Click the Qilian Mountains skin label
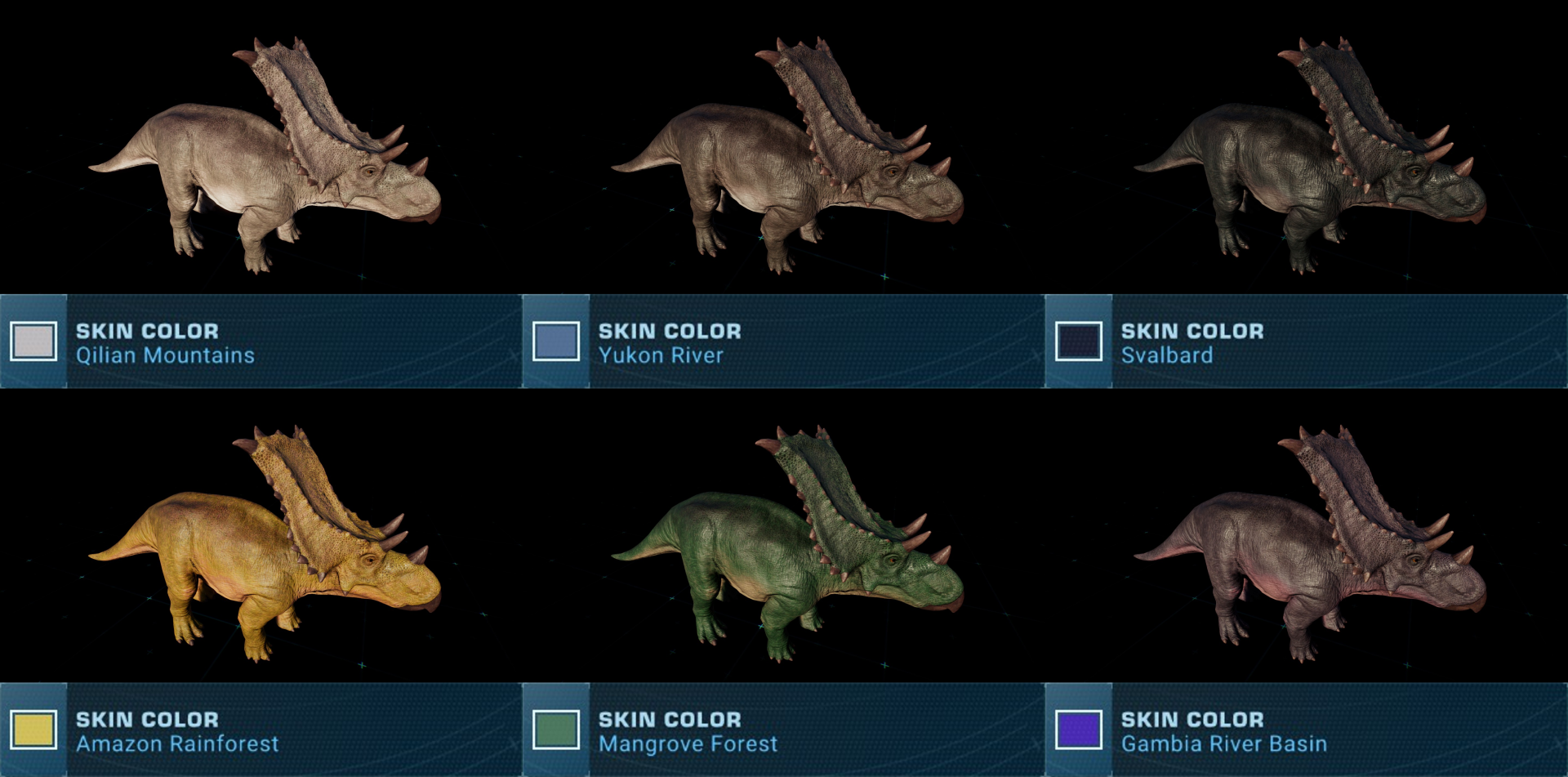Image resolution: width=1568 pixels, height=777 pixels. coord(165,355)
